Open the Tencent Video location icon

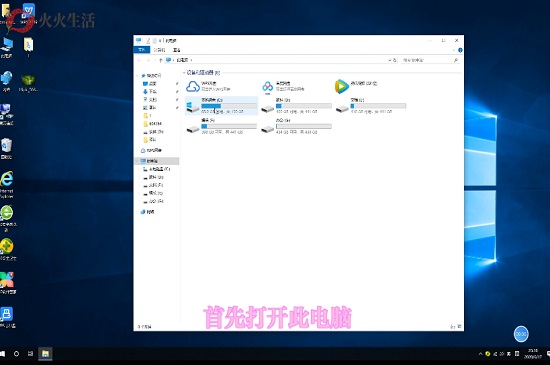(x=341, y=86)
